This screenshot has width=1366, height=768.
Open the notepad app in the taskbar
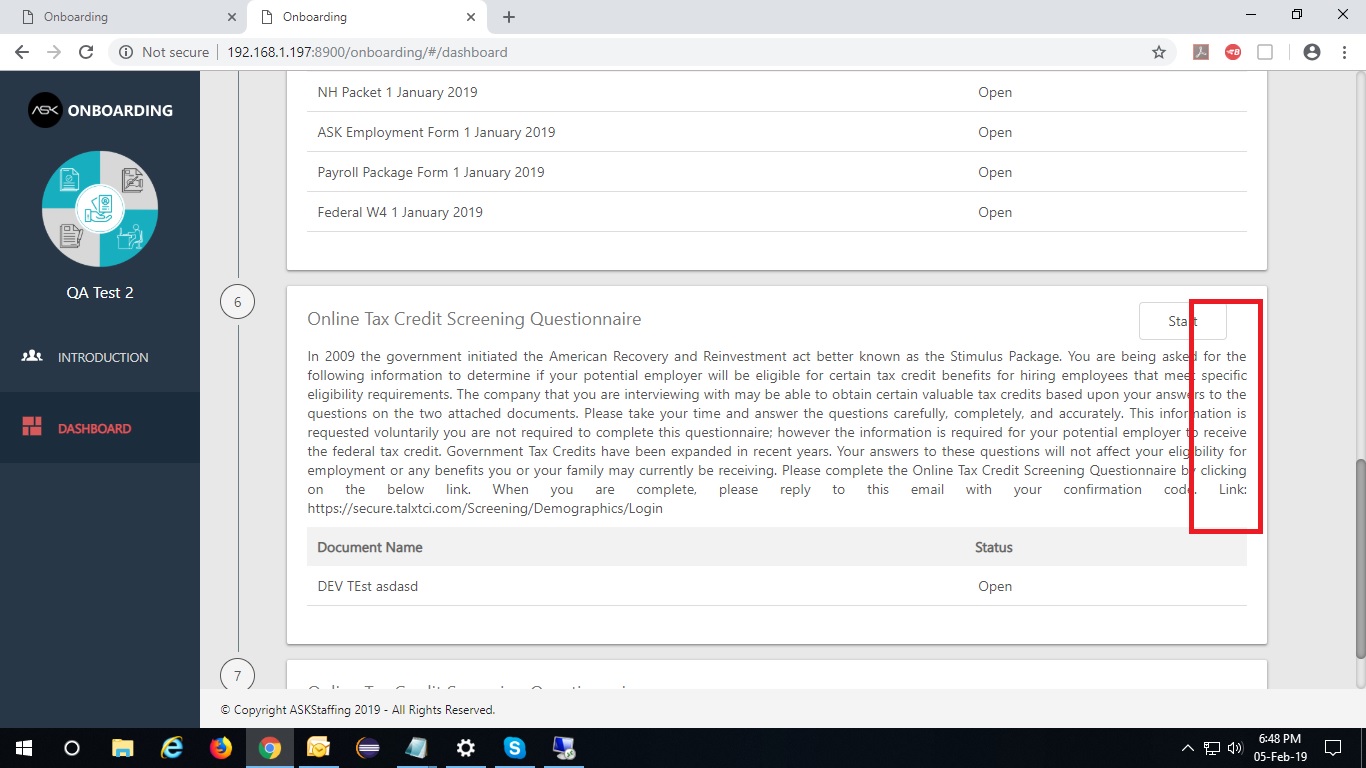coord(416,748)
